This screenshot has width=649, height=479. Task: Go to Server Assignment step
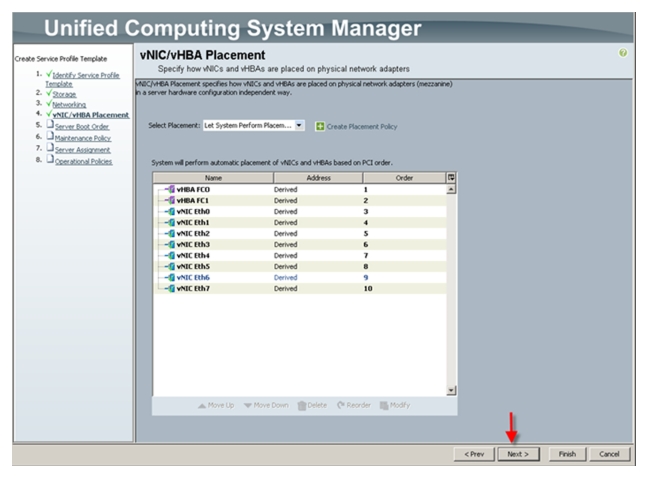[x=82, y=150]
